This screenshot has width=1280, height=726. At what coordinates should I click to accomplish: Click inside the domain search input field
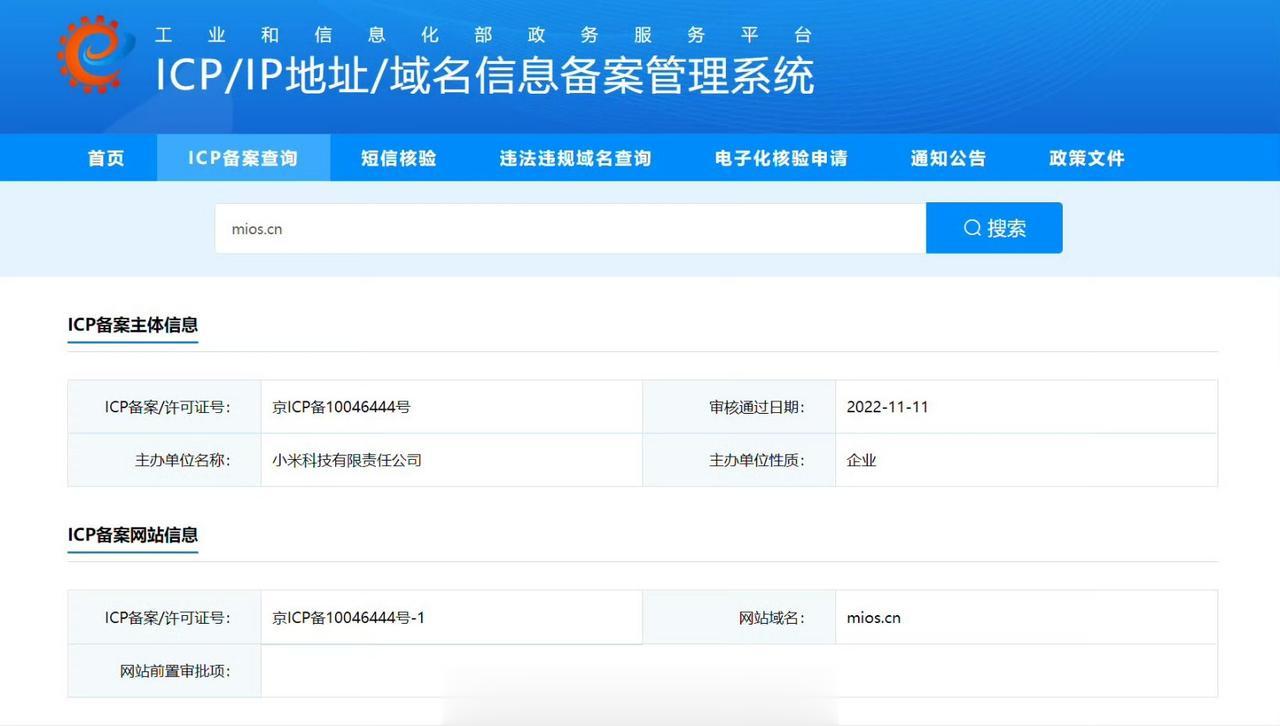(x=570, y=228)
